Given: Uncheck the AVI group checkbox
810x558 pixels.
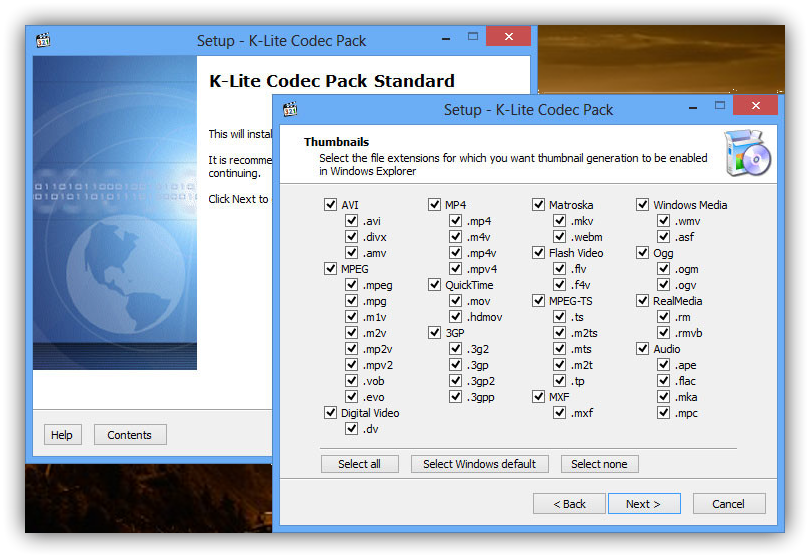Looking at the screenshot, I should (331, 205).
